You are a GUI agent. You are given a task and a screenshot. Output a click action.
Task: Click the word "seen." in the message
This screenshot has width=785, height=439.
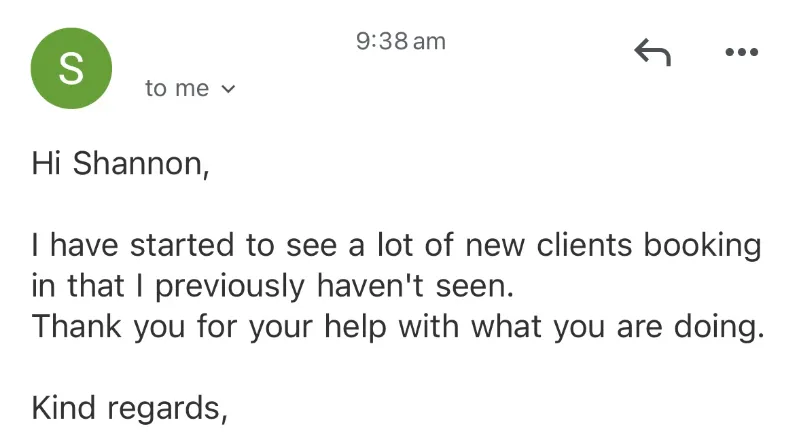pos(475,288)
